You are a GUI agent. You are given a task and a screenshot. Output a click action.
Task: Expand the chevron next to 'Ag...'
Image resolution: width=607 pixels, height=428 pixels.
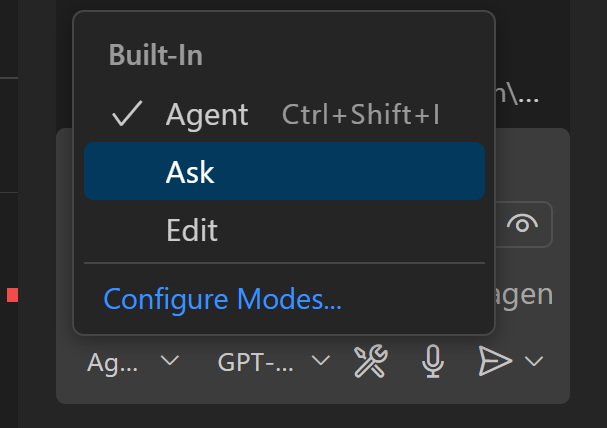(x=170, y=361)
